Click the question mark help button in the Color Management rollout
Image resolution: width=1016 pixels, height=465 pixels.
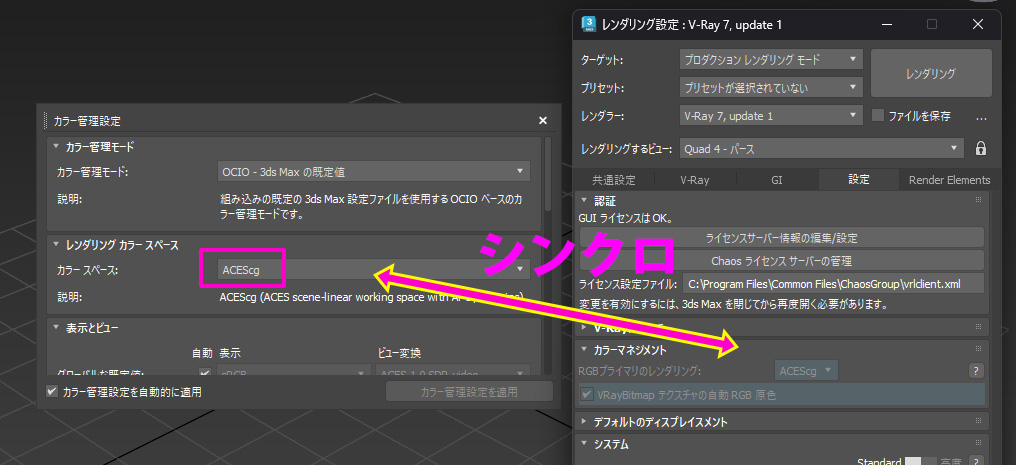(x=976, y=371)
